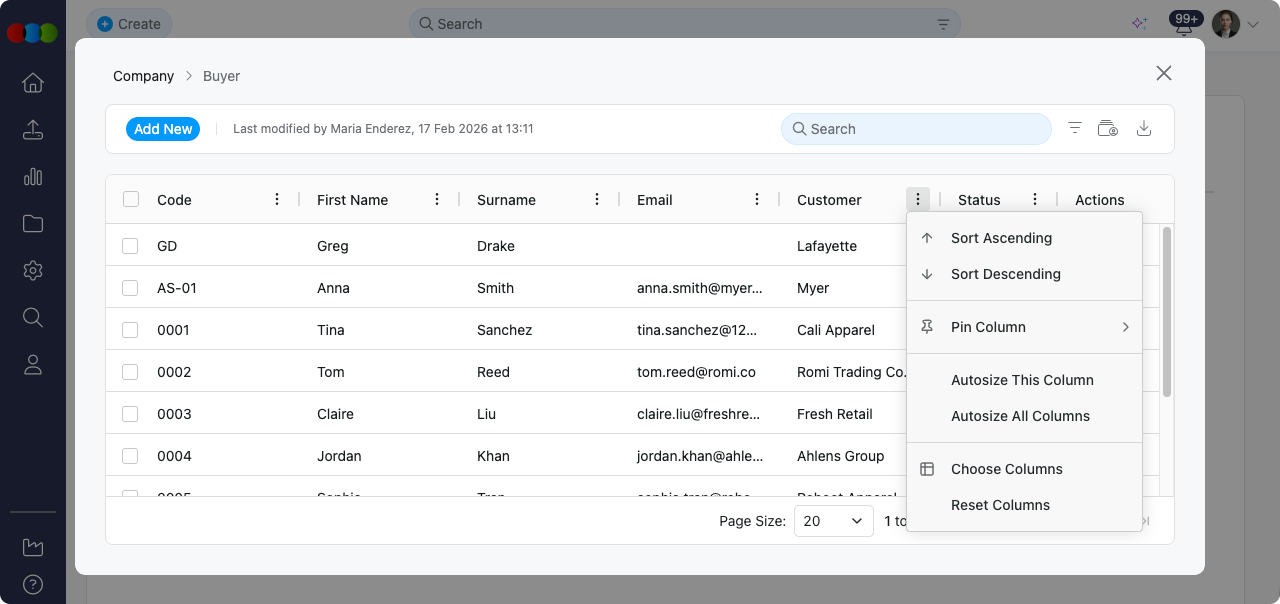This screenshot has height=604, width=1280.
Task: Select the checkbox for Tina Sanchez row
Action: point(131,330)
